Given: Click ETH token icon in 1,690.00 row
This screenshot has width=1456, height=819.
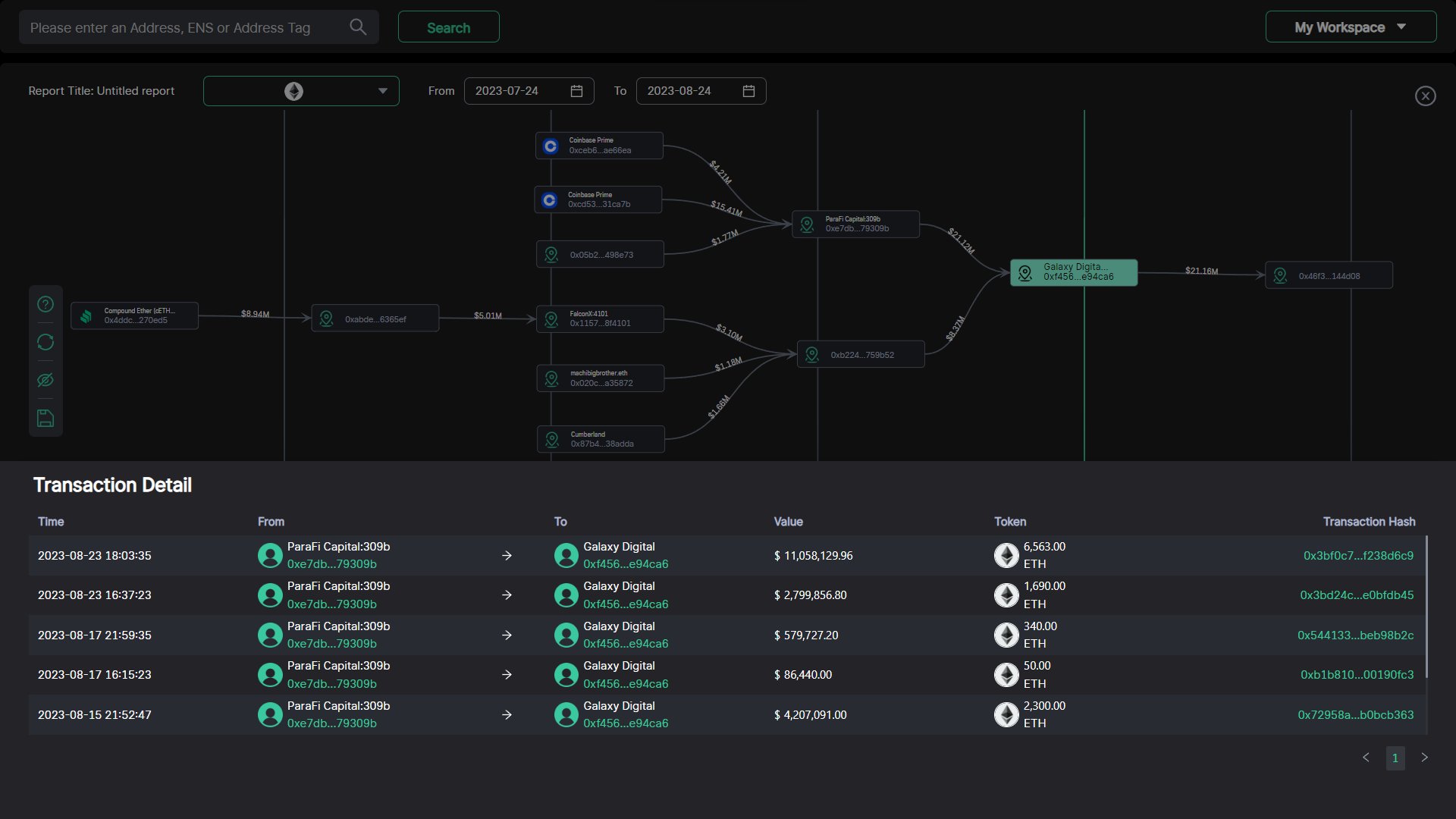Looking at the screenshot, I should click(1006, 595).
